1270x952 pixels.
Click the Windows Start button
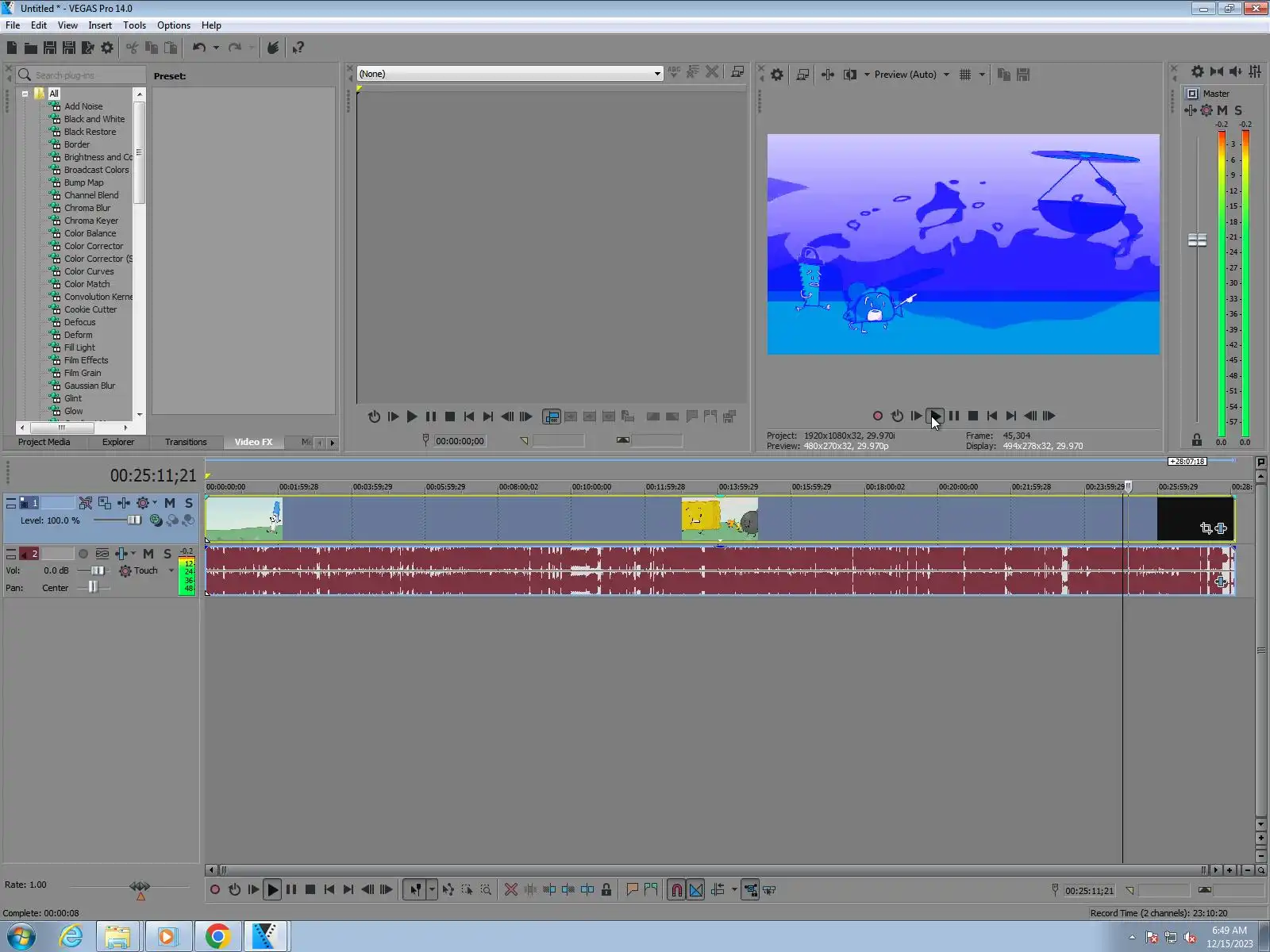click(x=21, y=937)
